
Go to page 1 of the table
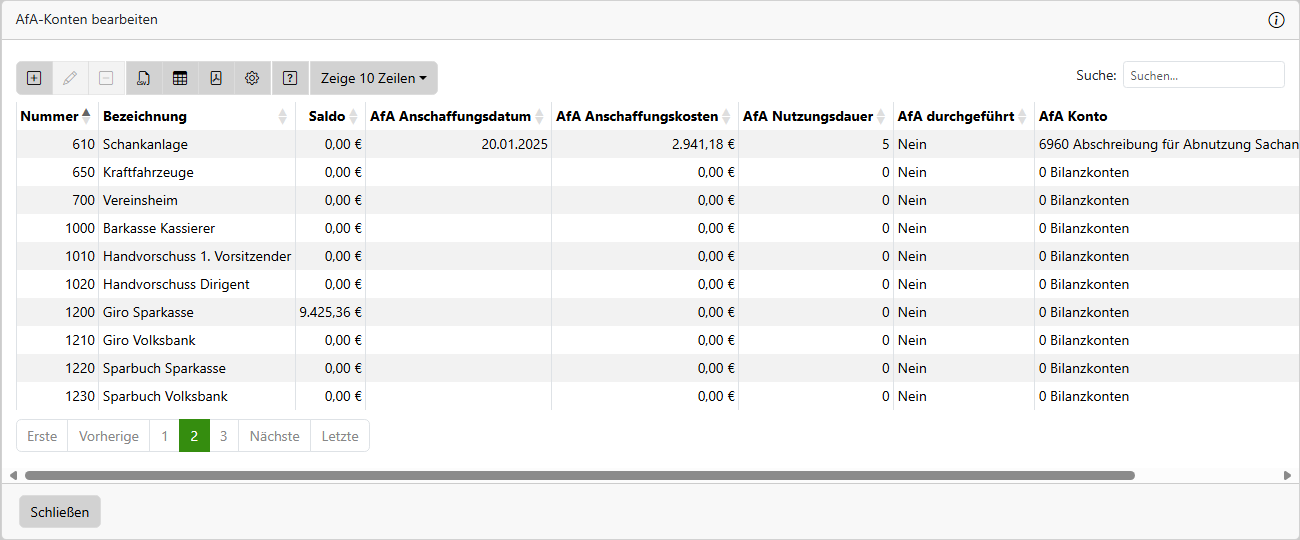[165, 436]
